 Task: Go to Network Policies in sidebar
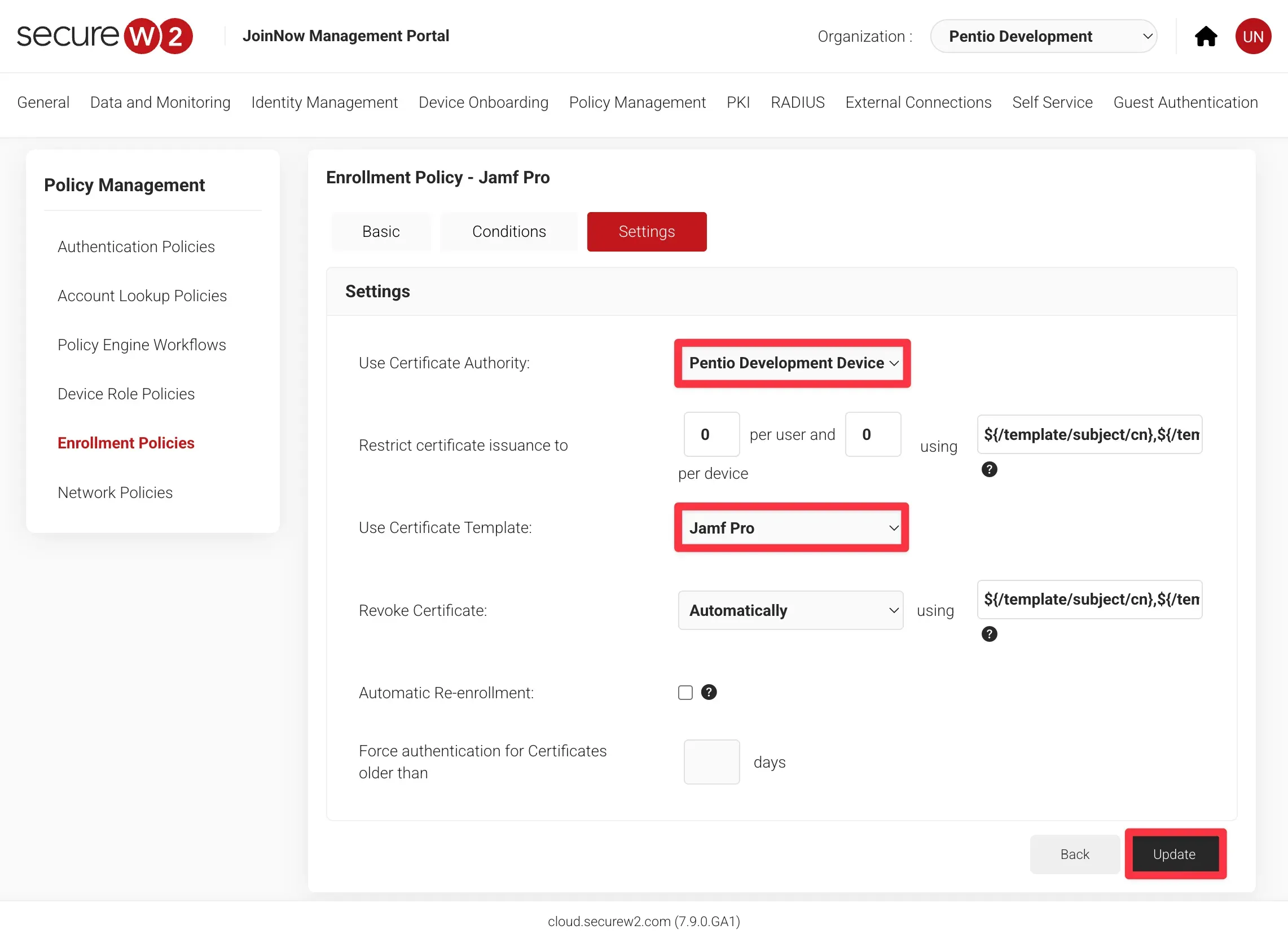(x=115, y=492)
